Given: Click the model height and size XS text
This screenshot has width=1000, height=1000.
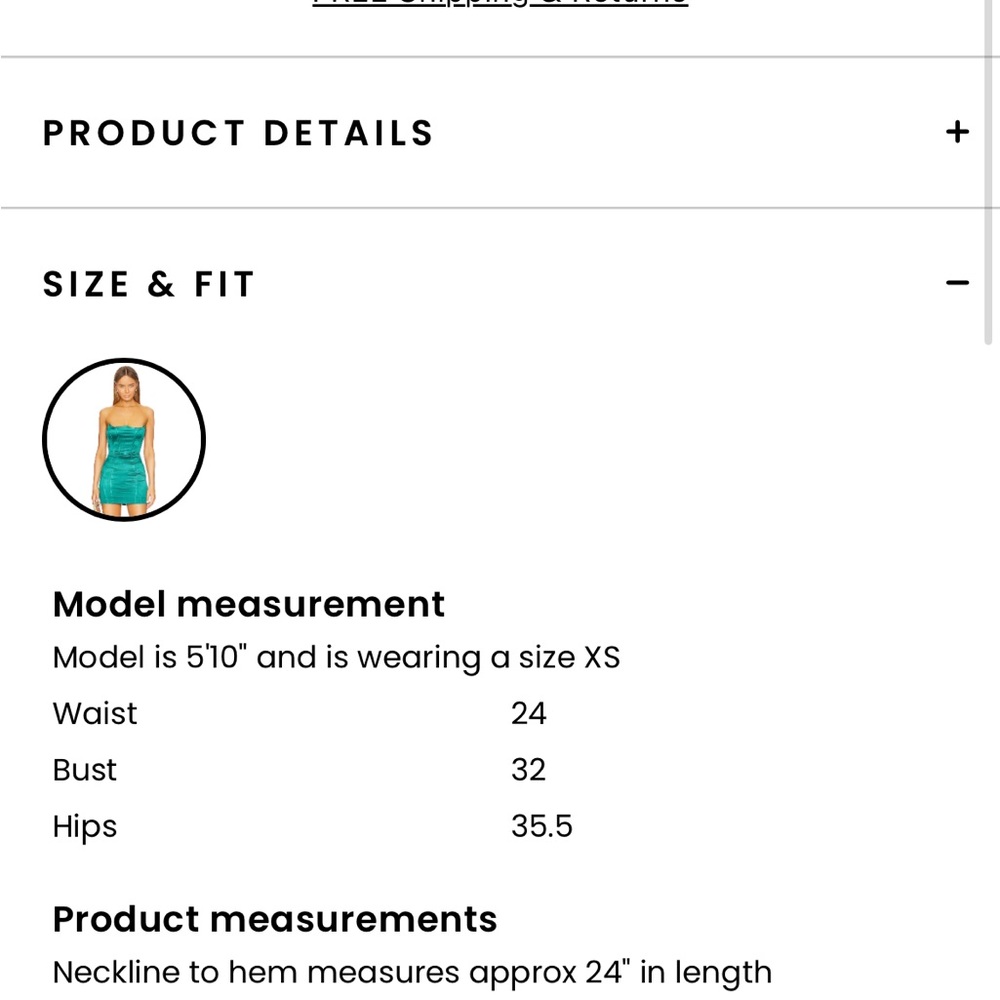Looking at the screenshot, I should [336, 657].
